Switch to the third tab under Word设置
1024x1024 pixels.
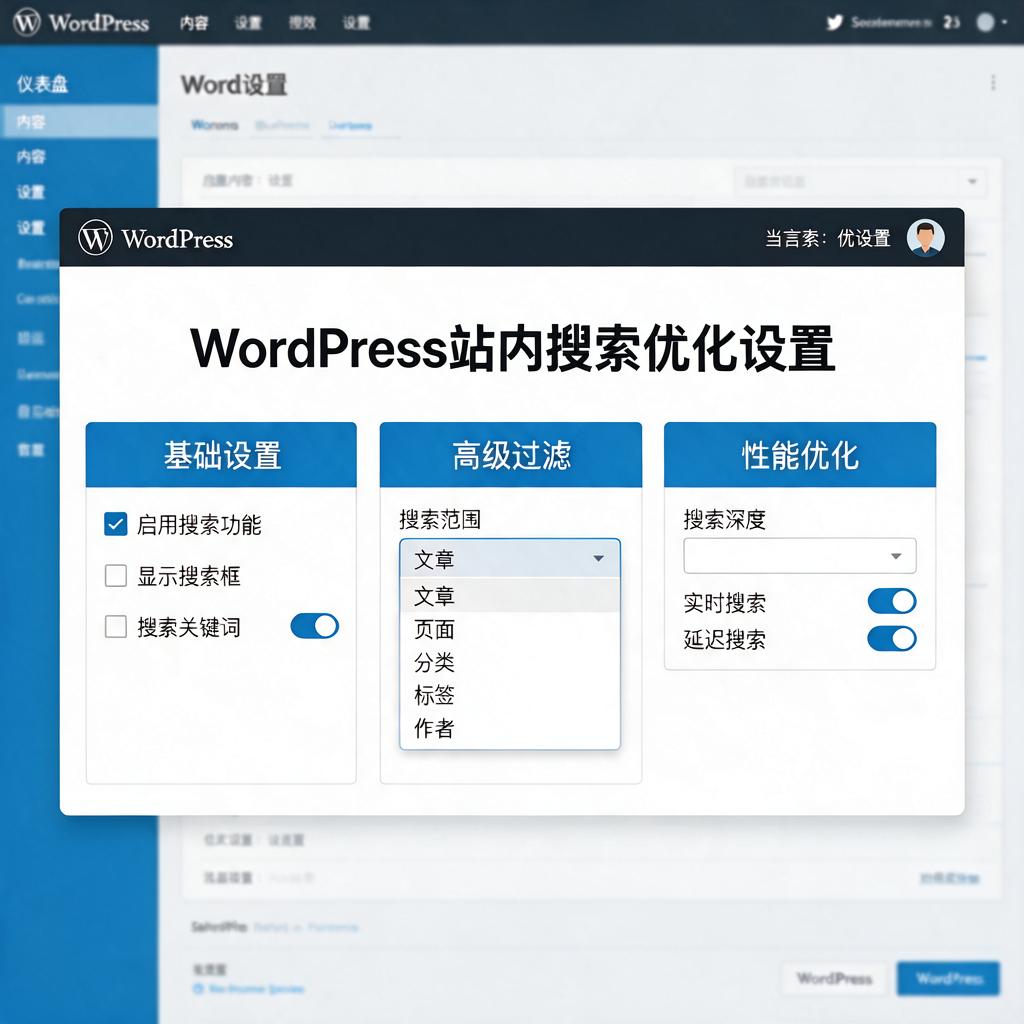[350, 125]
